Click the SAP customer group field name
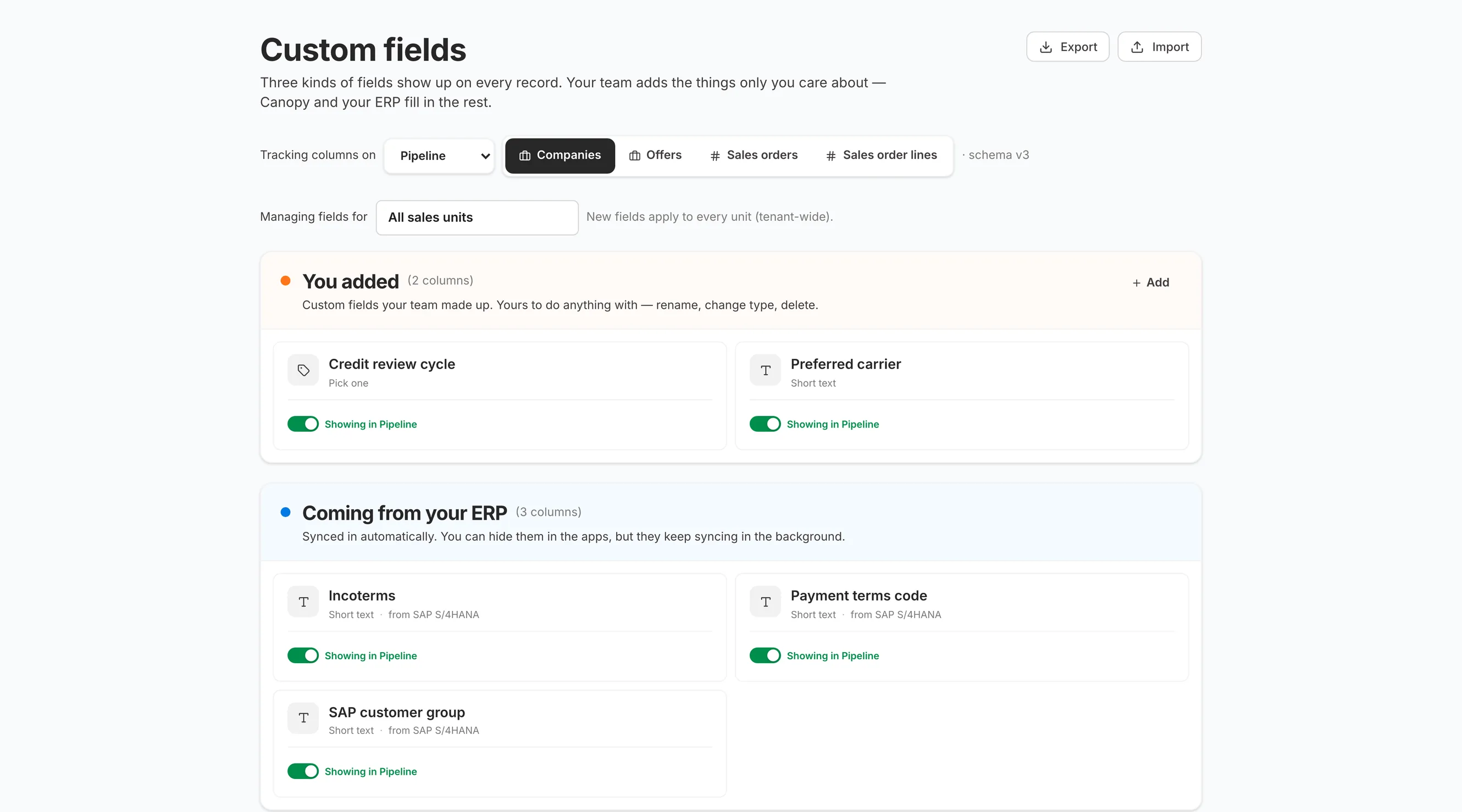This screenshot has height=812, width=1462. click(397, 712)
